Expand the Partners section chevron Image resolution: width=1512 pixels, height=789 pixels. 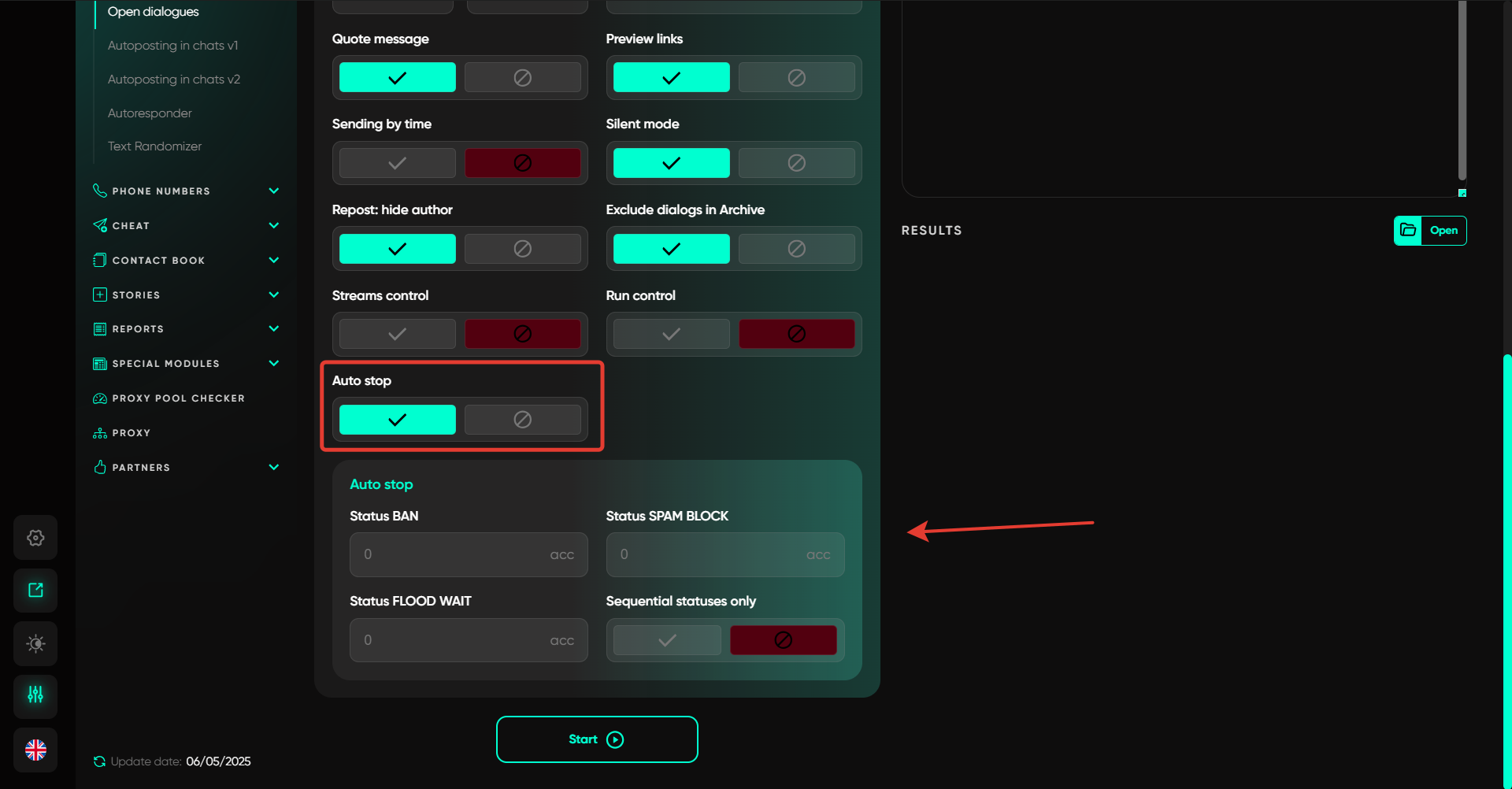coord(274,468)
